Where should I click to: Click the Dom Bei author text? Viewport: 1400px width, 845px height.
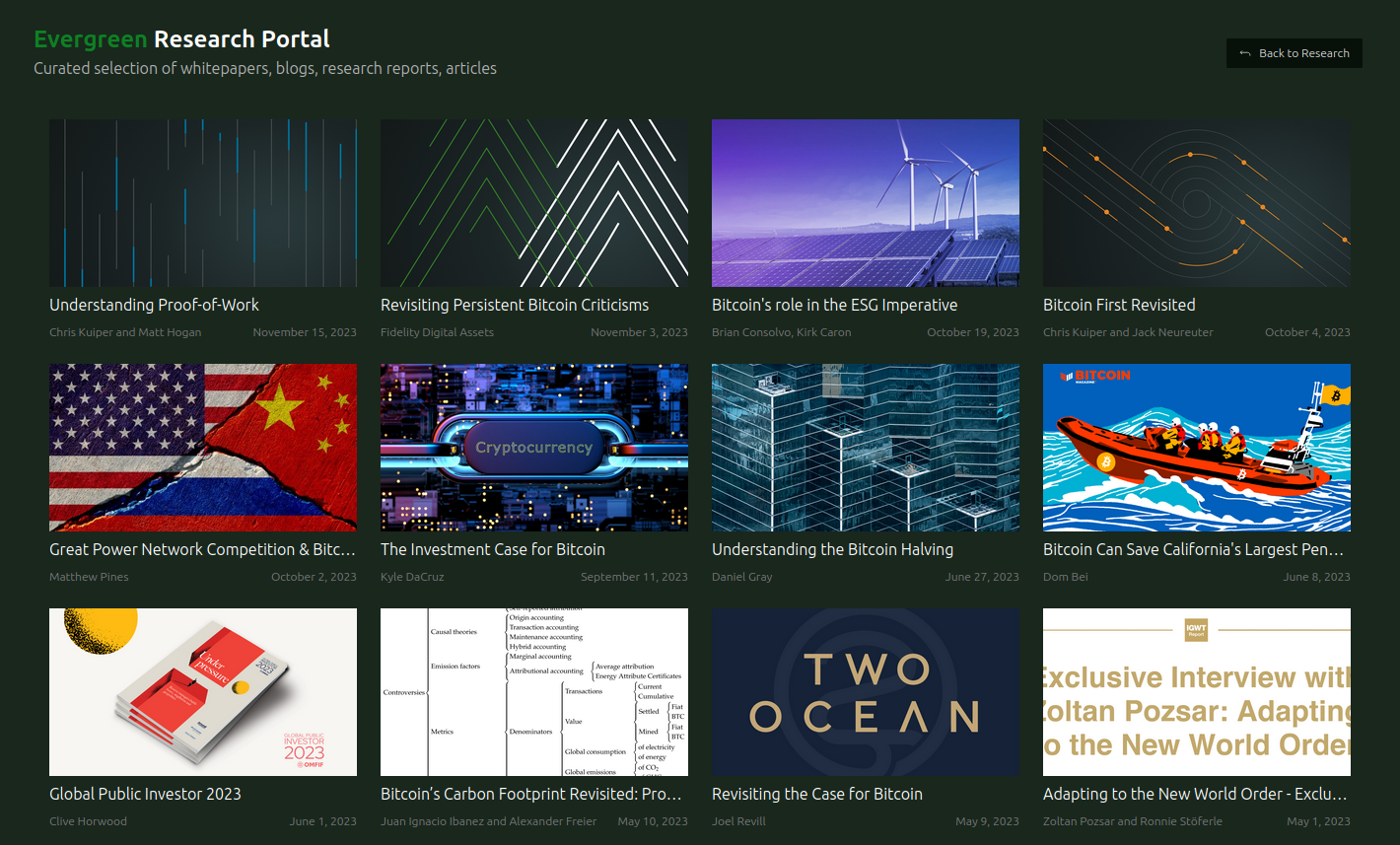pos(1066,577)
